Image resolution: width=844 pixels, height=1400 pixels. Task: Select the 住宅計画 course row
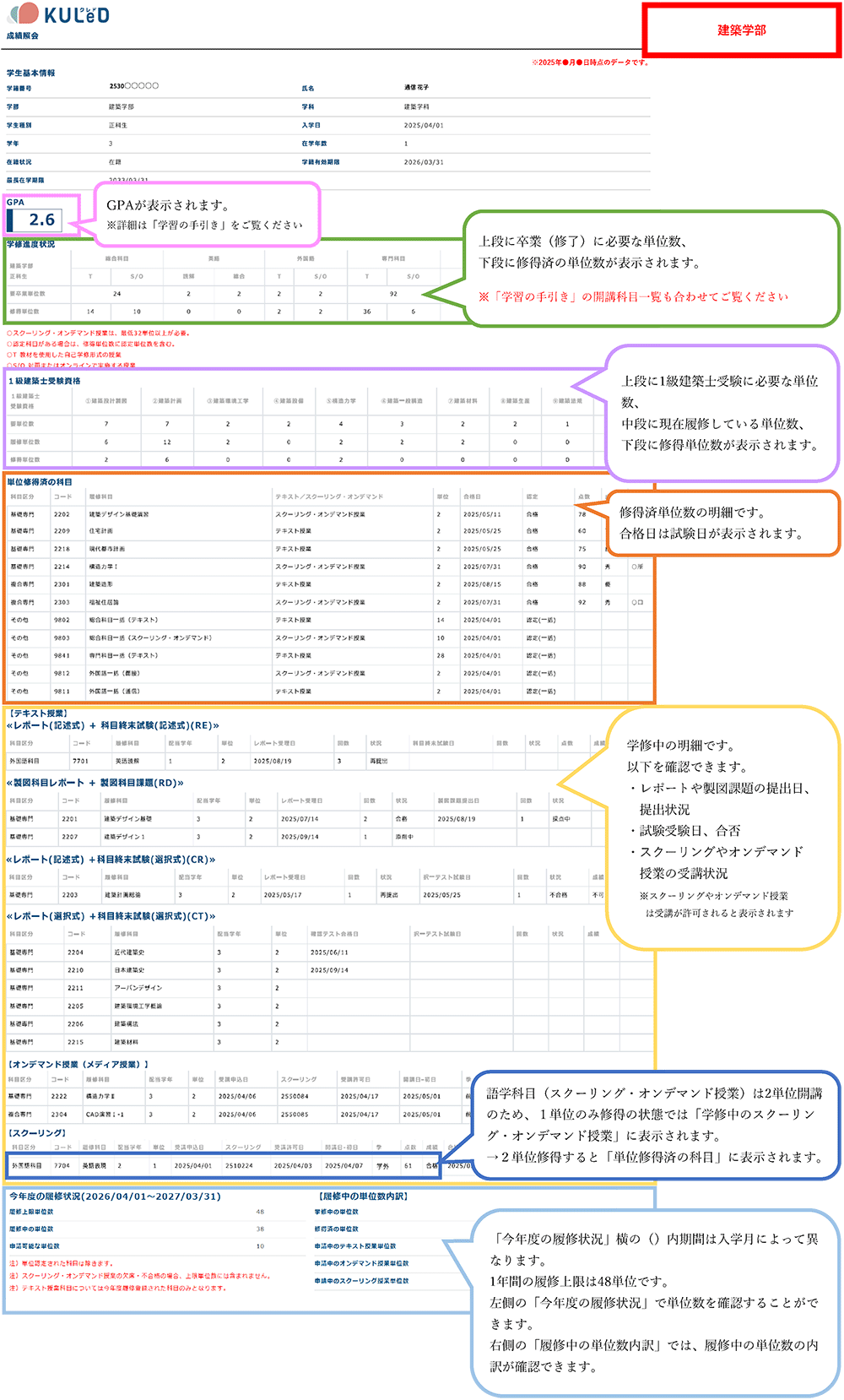pos(329,531)
